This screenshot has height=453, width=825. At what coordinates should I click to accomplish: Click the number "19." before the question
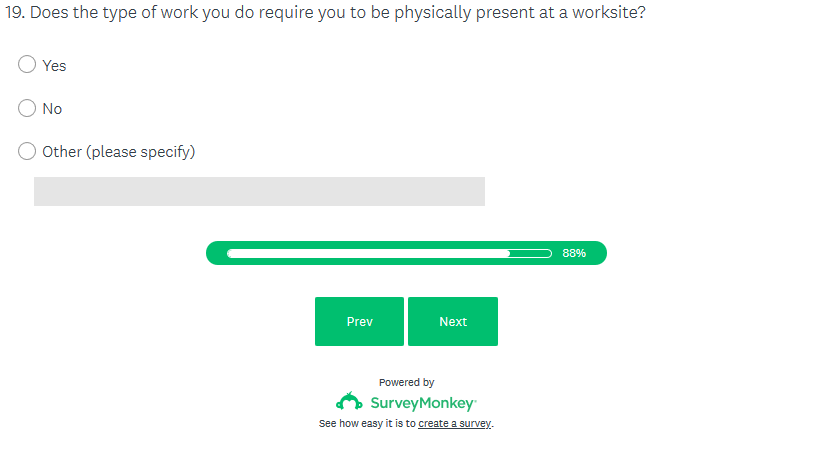(15, 16)
